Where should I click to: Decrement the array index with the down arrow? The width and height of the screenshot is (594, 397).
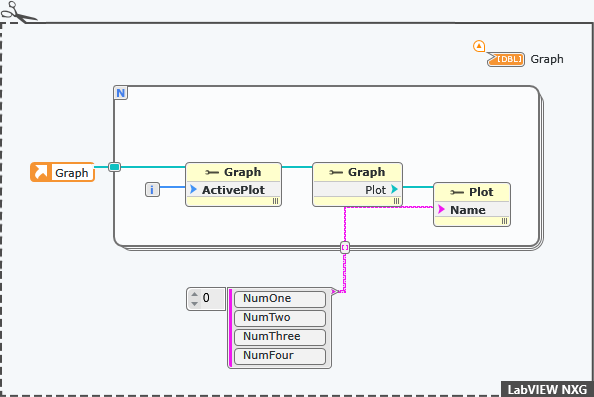point(195,304)
